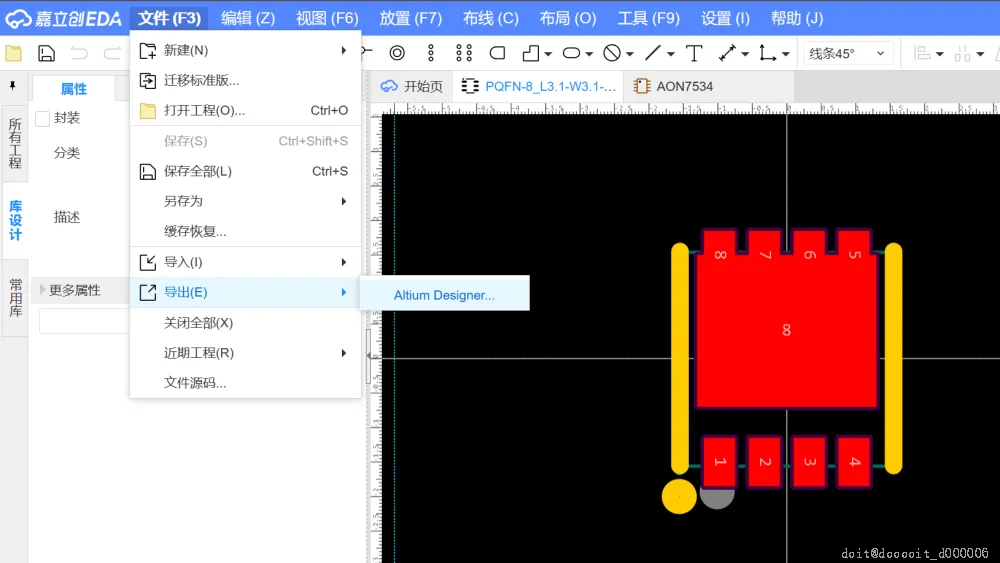This screenshot has height=563, width=1000.
Task: Choose 导入(I) submenu entry
Action: [x=246, y=262]
